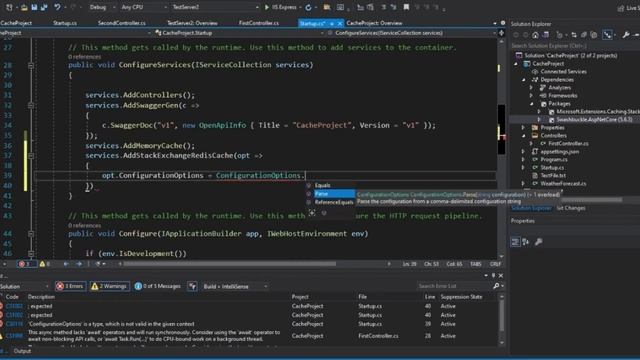Start debugging with IIS Express play button
The image size is (640, 360).
pyautogui.click(x=267, y=7)
